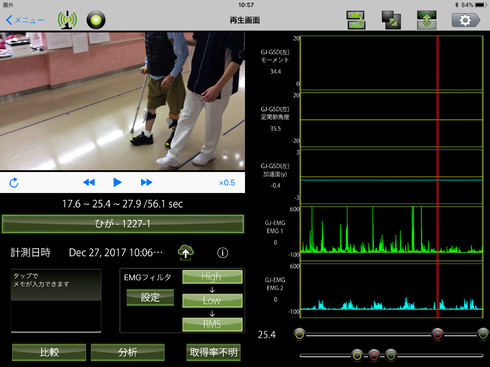Select the green handle on lower range slider
The width and height of the screenshot is (490, 367).
391,355
